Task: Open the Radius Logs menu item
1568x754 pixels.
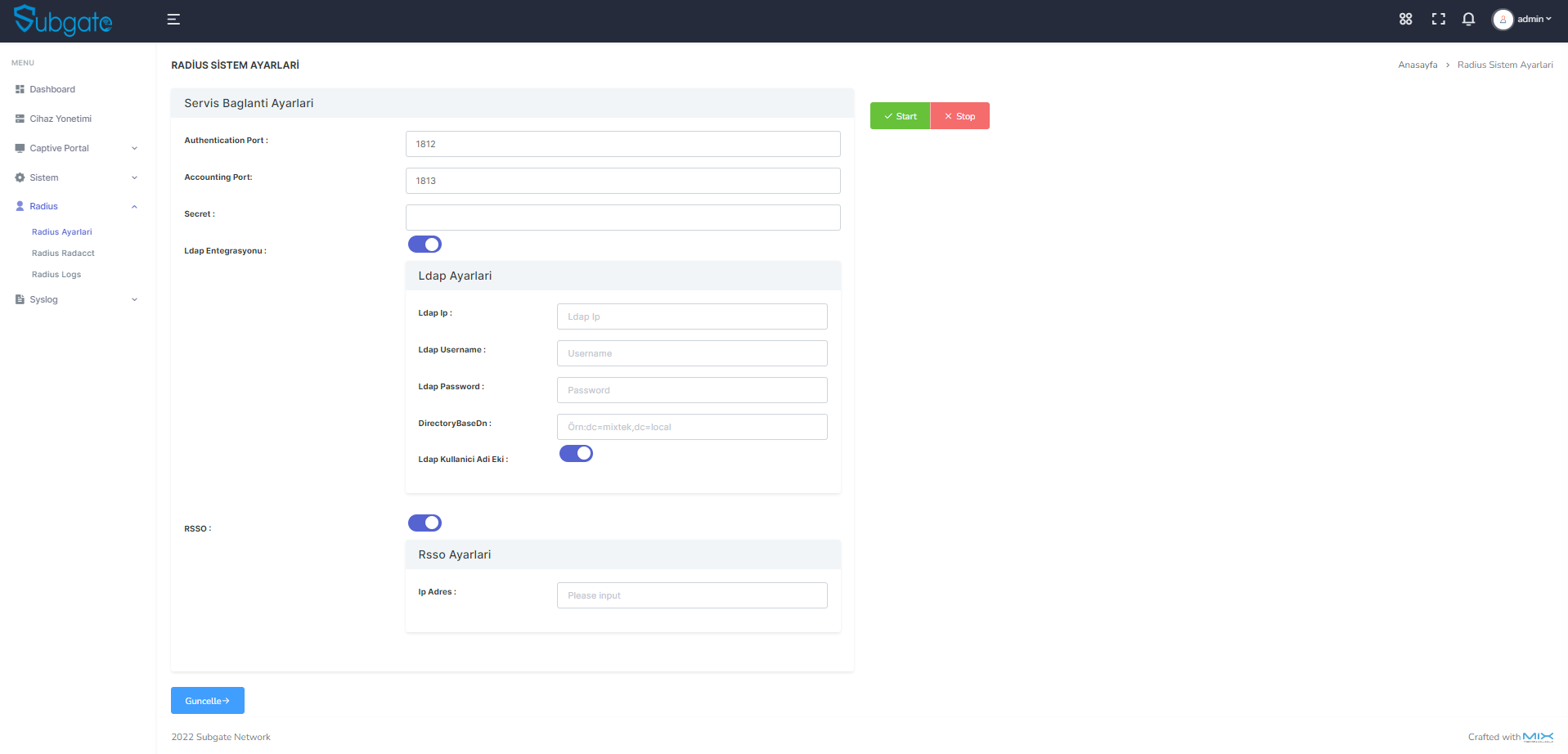Action: pos(56,274)
